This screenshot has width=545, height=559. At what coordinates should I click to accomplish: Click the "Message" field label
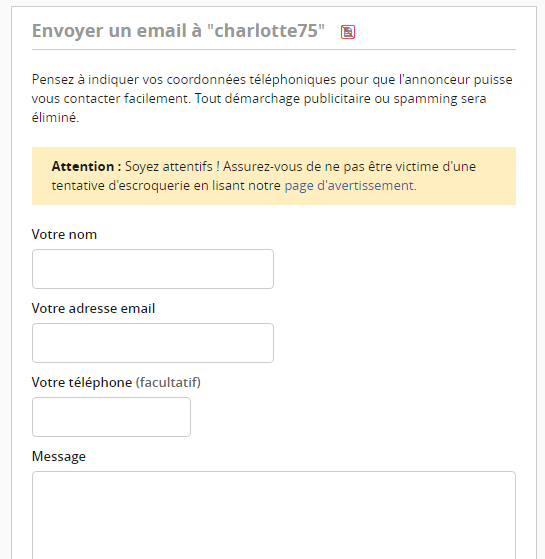coord(59,456)
